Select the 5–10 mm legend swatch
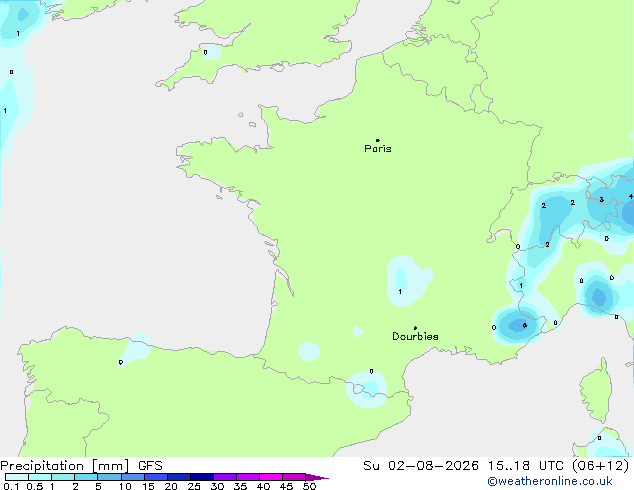Screen dimensions: 634x490 click(110, 477)
